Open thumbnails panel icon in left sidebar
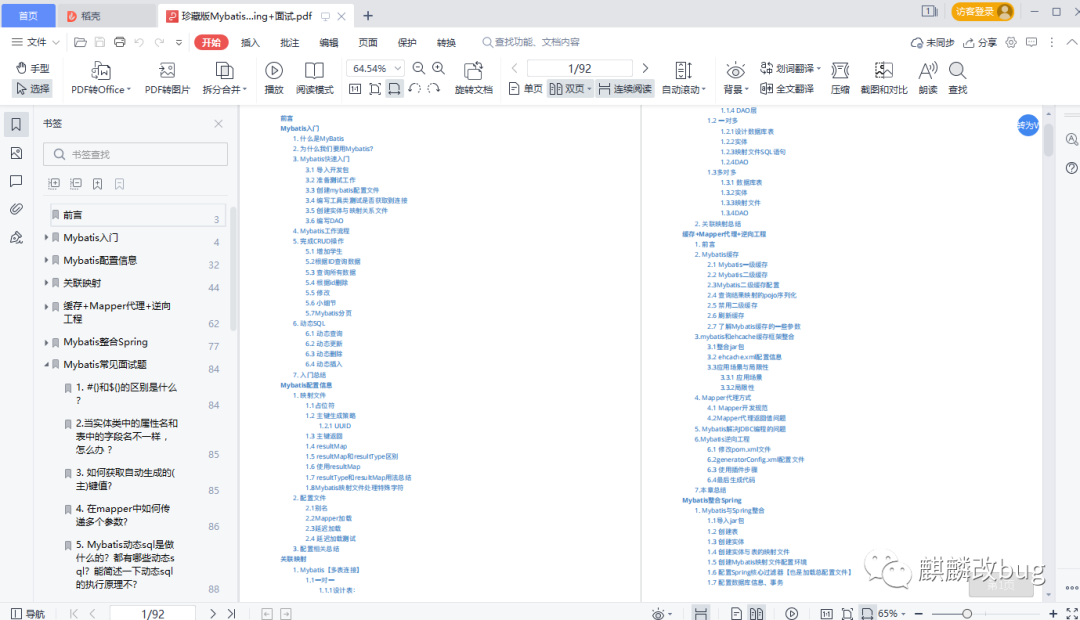Screen dimensions: 1080x620 [16, 153]
